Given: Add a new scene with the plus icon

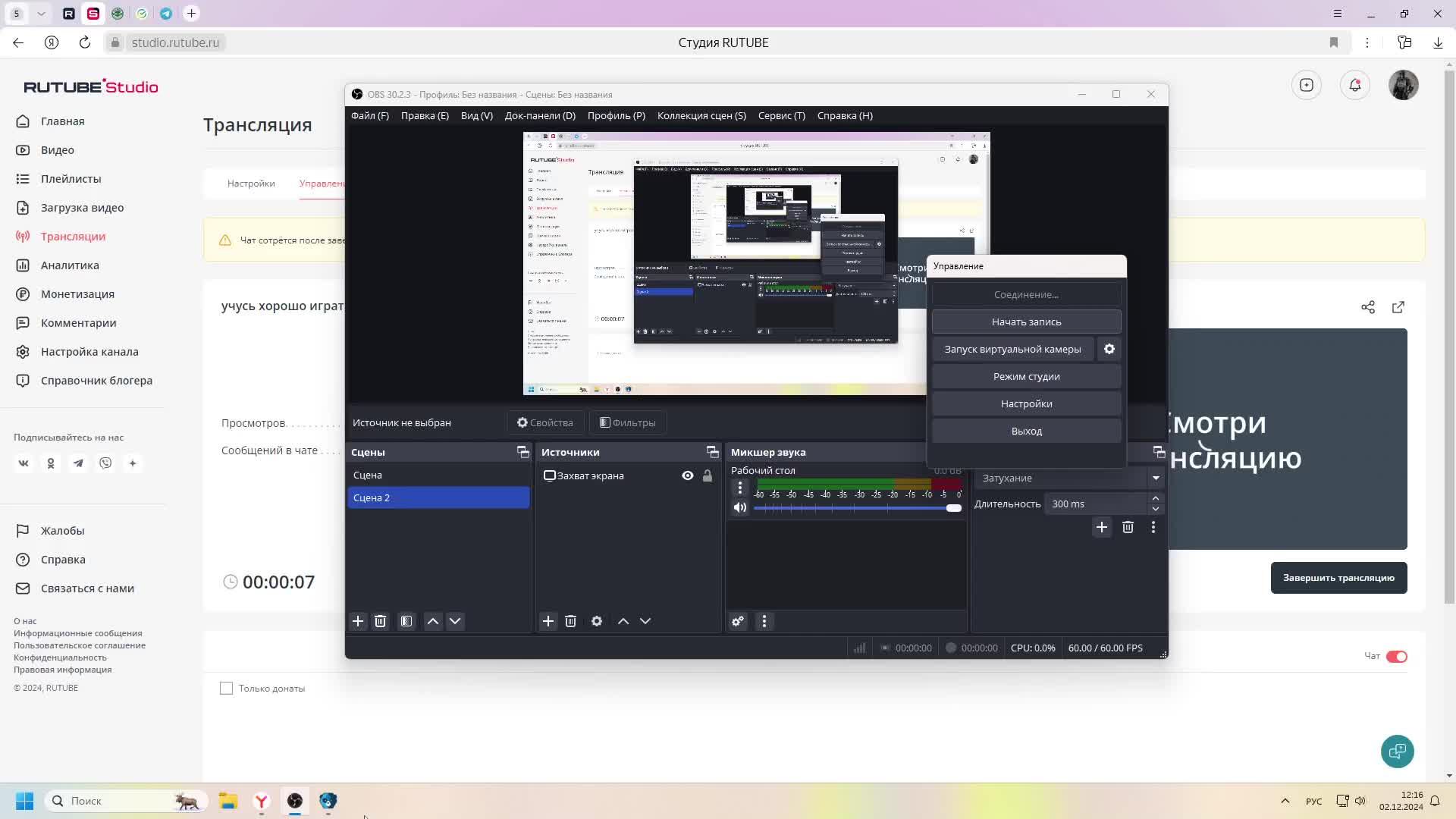Looking at the screenshot, I should (358, 621).
